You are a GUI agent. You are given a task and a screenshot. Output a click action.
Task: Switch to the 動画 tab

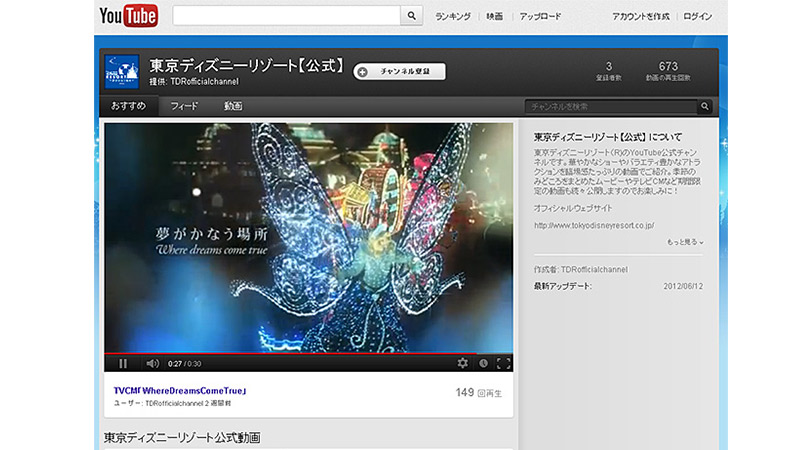pos(233,106)
